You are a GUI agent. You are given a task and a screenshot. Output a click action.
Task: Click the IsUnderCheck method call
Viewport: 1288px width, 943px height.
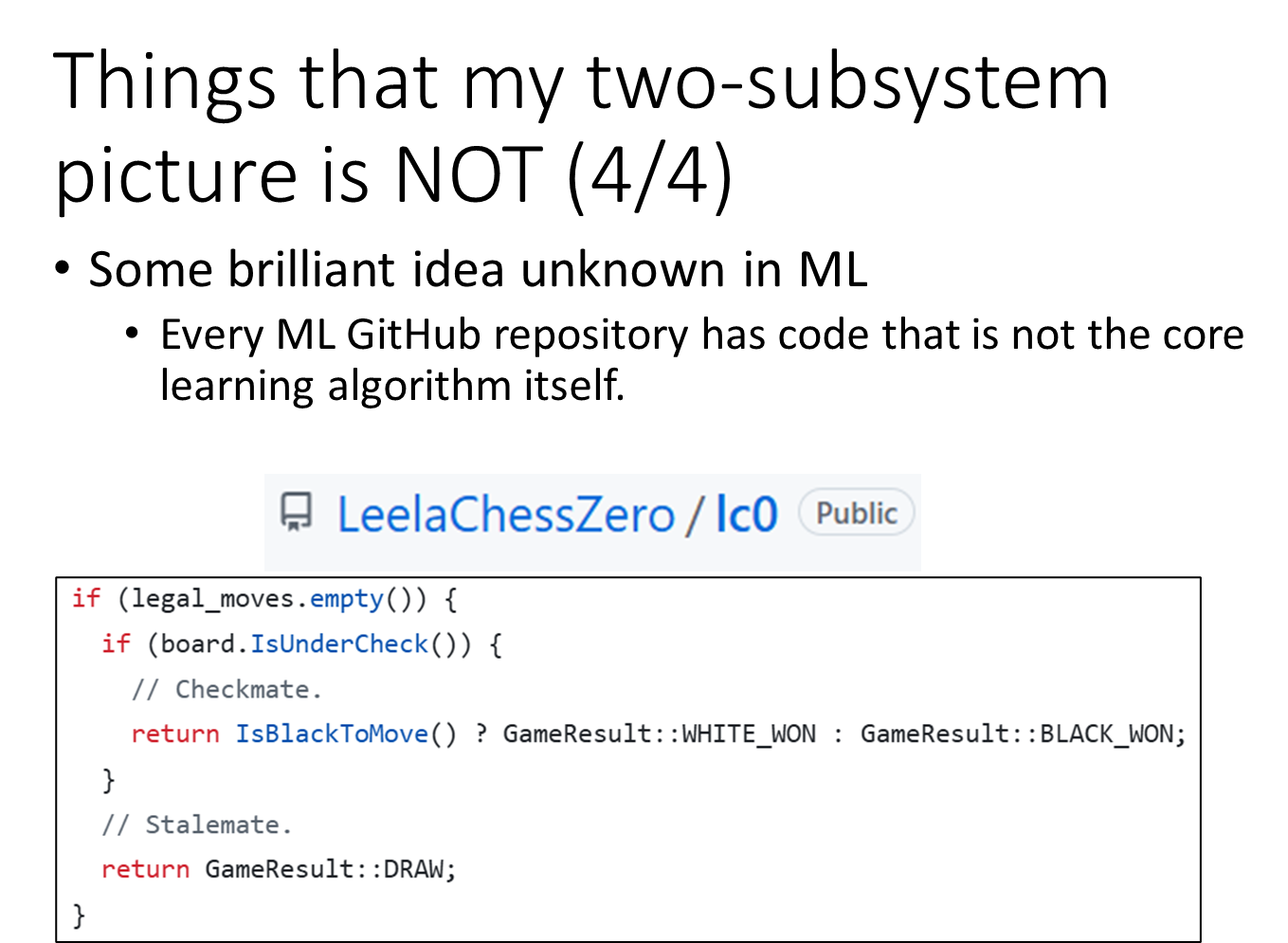point(339,644)
